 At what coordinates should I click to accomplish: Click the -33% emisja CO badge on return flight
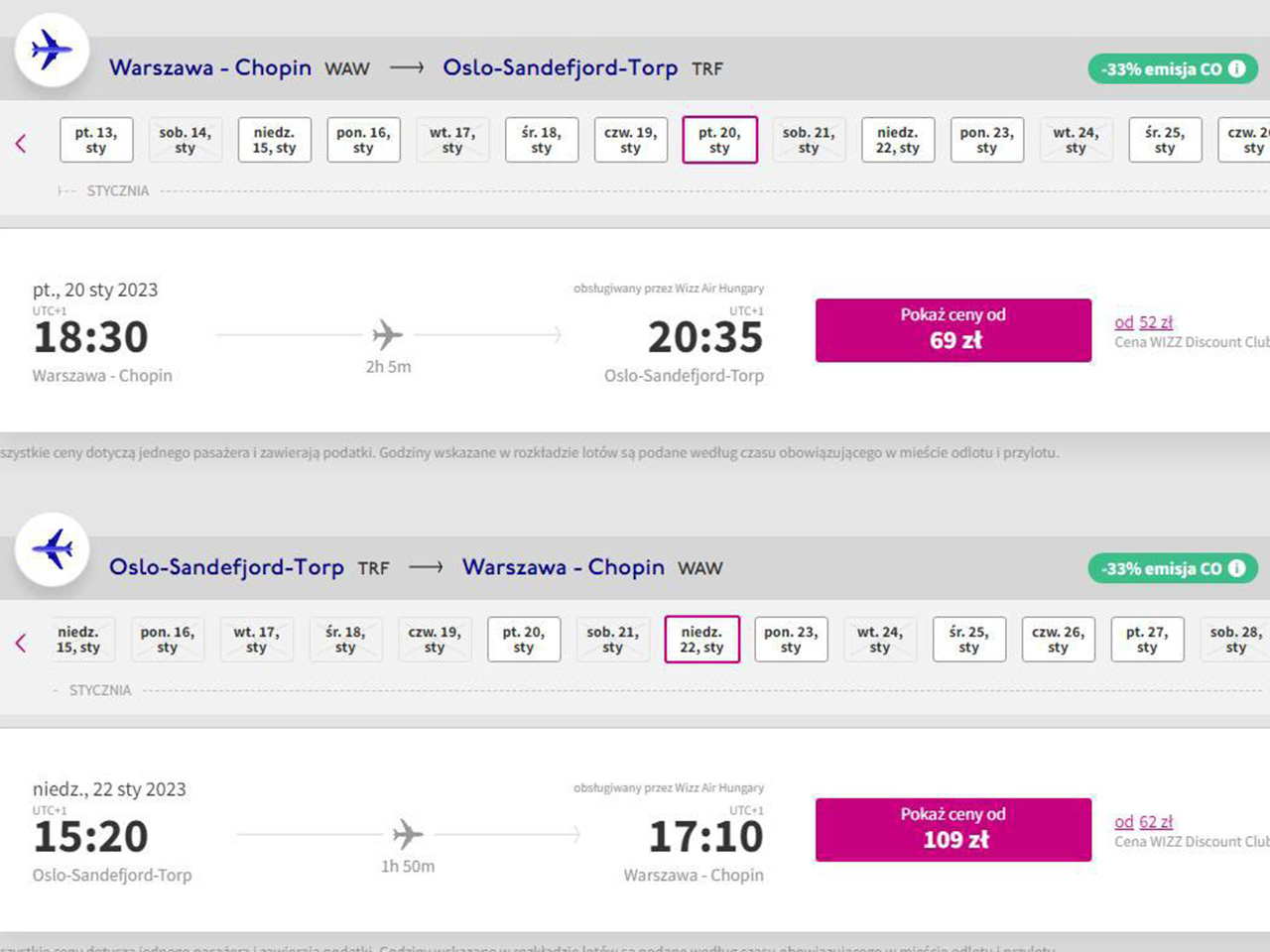pyautogui.click(x=1161, y=568)
